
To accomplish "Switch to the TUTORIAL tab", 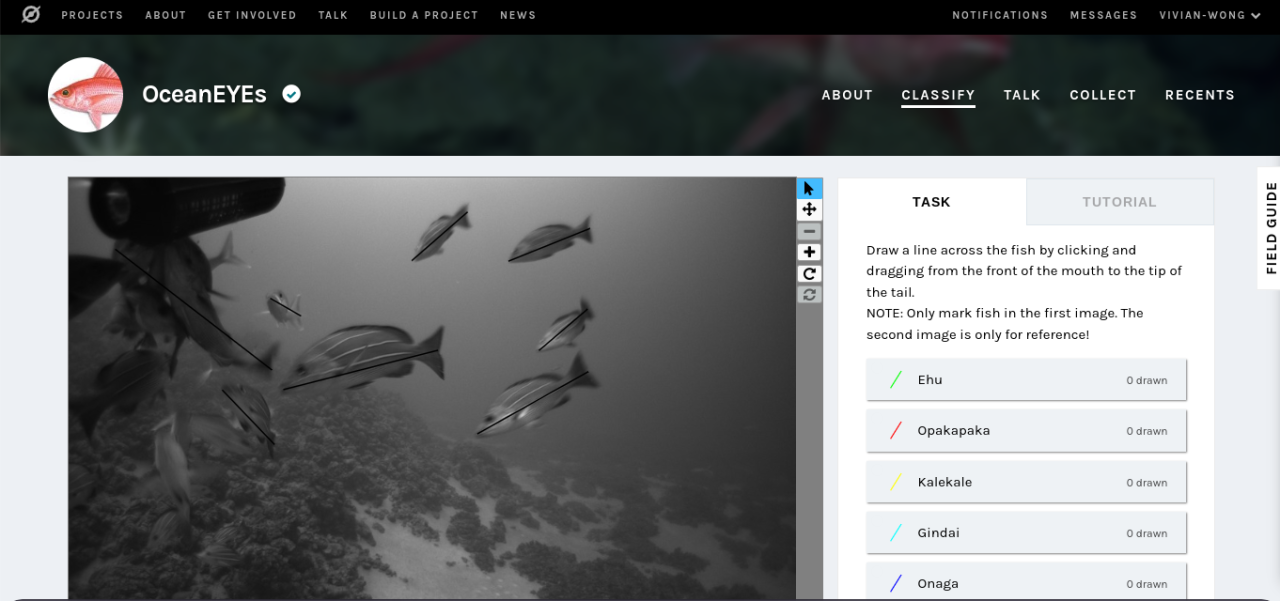I will 1119,202.
